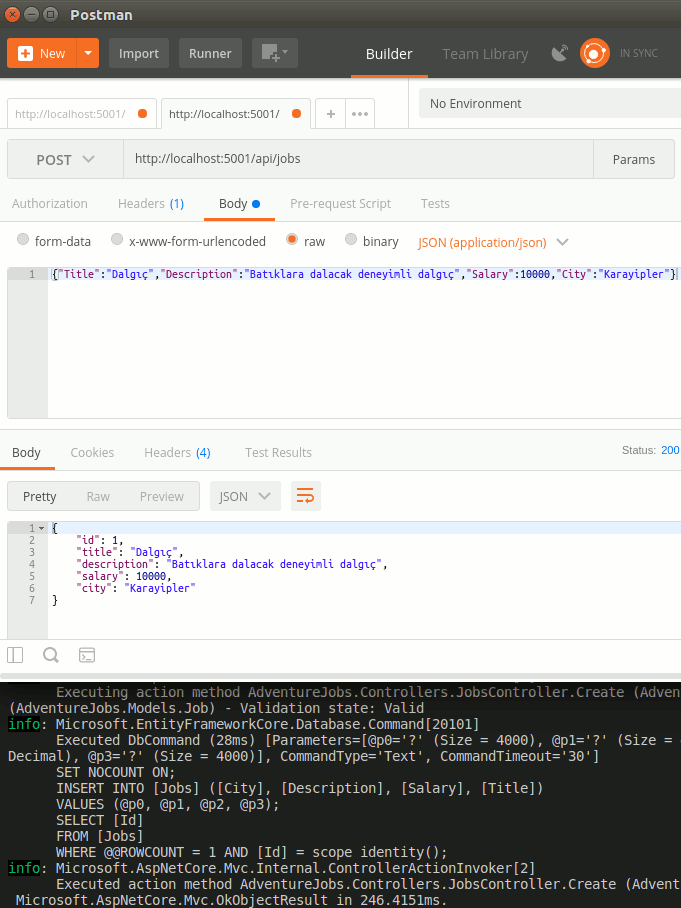681x908 pixels.
Task: Open the Tests tab
Action: click(x=435, y=204)
